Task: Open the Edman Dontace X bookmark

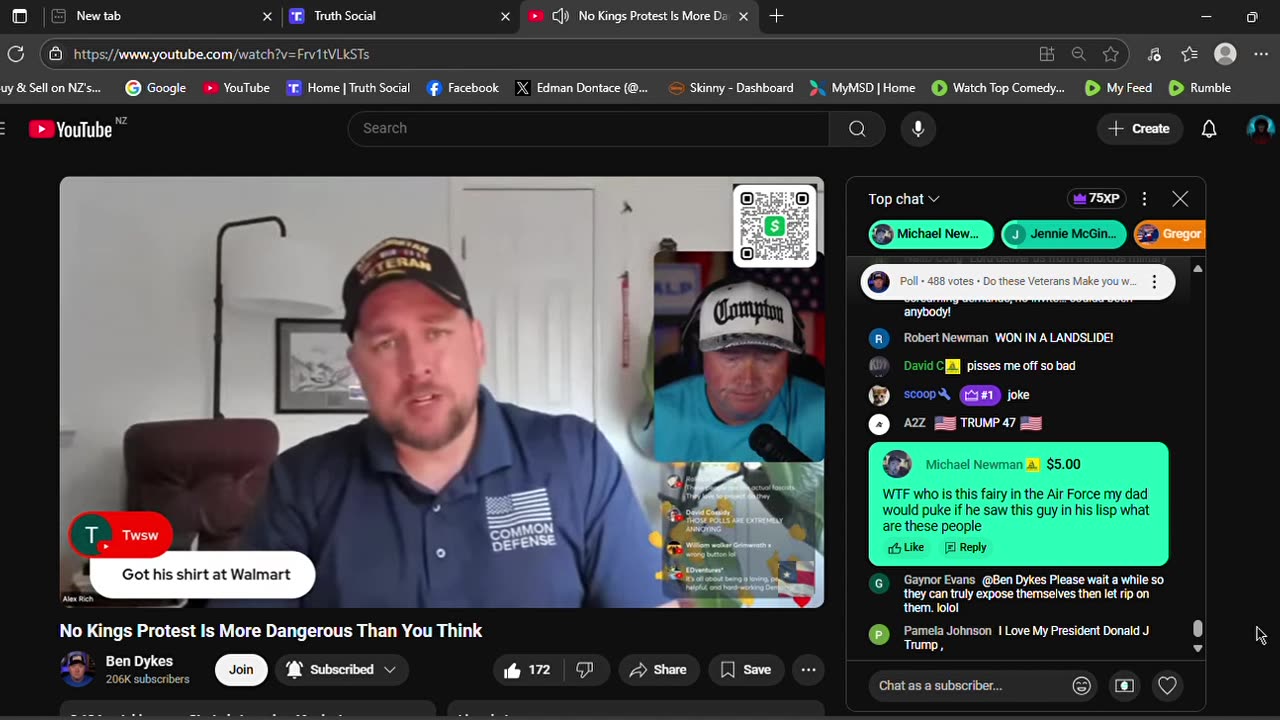Action: [581, 88]
